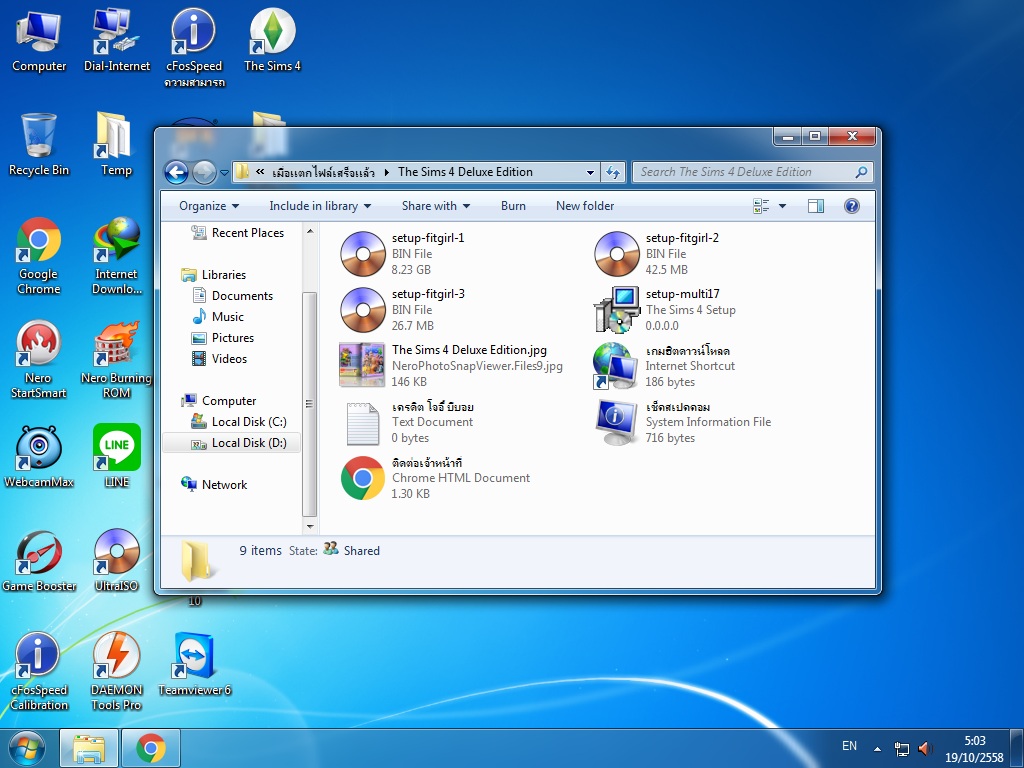Click the New folder button
Image resolution: width=1024 pixels, height=768 pixels.
tap(585, 206)
